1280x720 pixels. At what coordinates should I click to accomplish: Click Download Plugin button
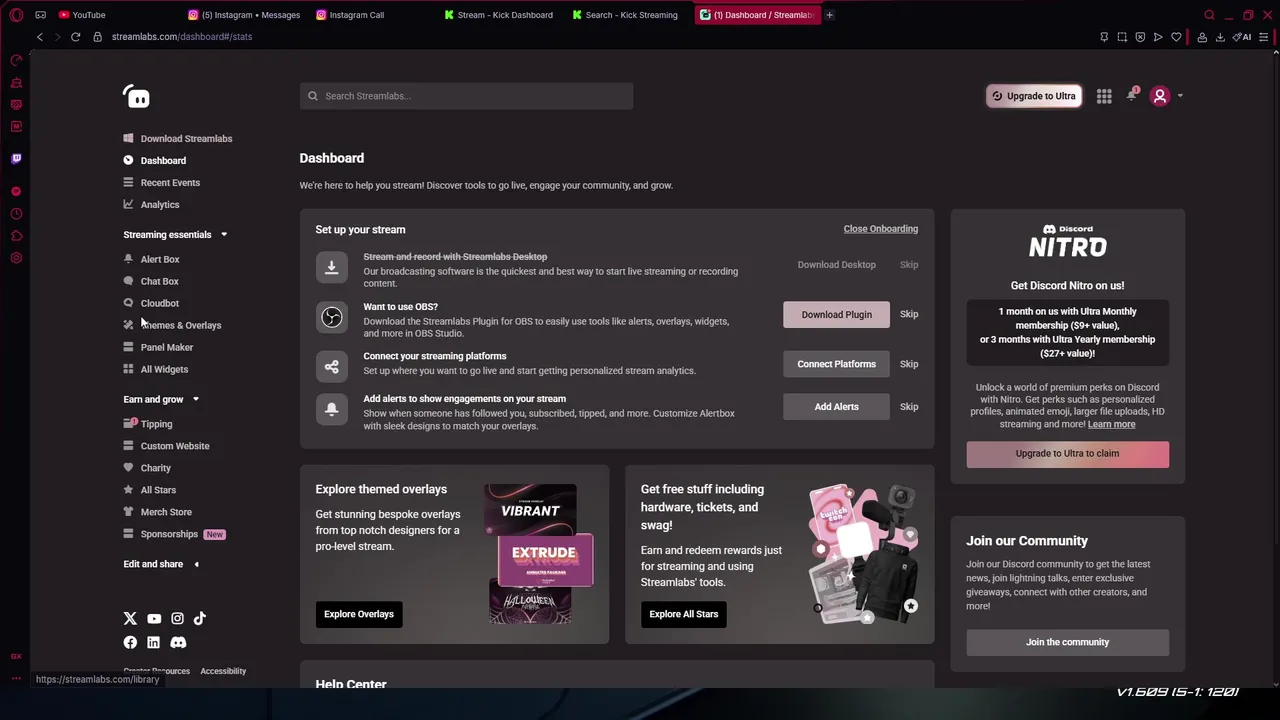click(x=836, y=314)
